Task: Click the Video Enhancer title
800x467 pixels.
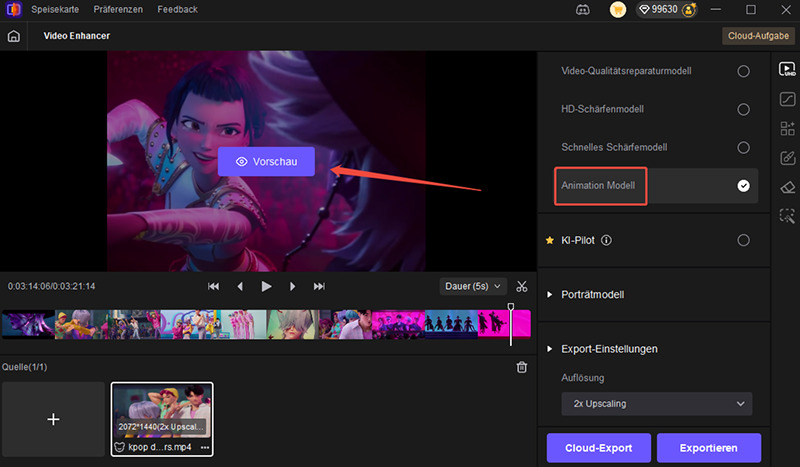Action: click(77, 36)
